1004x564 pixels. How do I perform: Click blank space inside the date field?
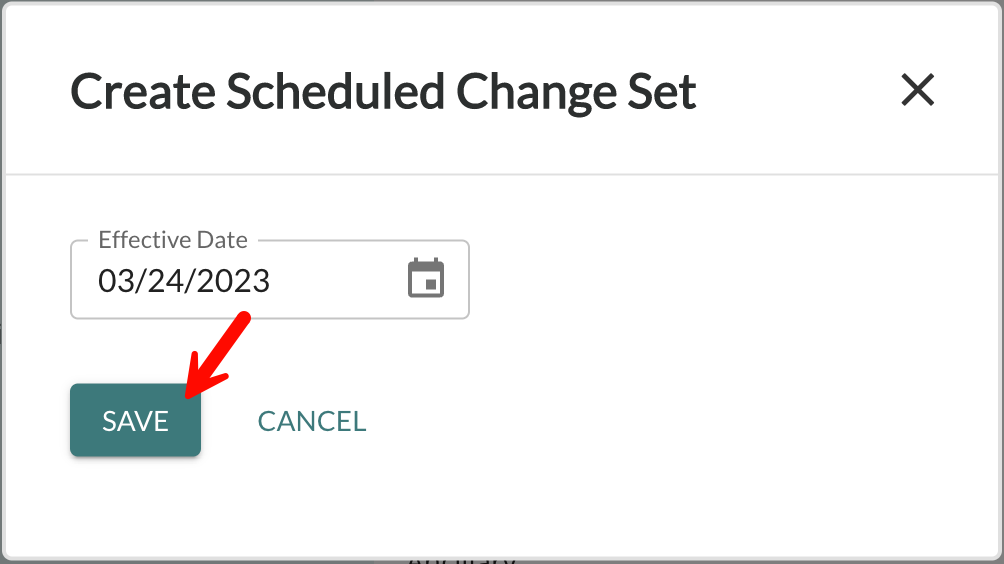pyautogui.click(x=336, y=281)
